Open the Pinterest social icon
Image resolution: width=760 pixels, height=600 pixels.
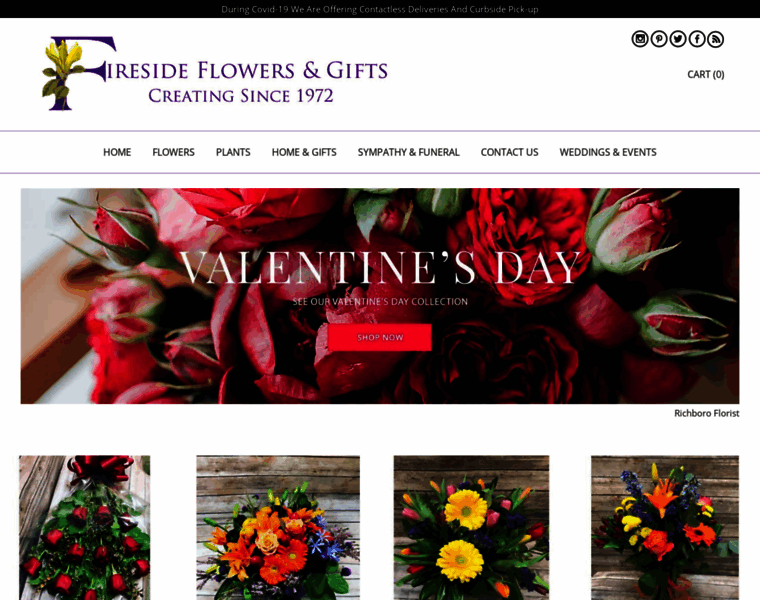tap(659, 39)
